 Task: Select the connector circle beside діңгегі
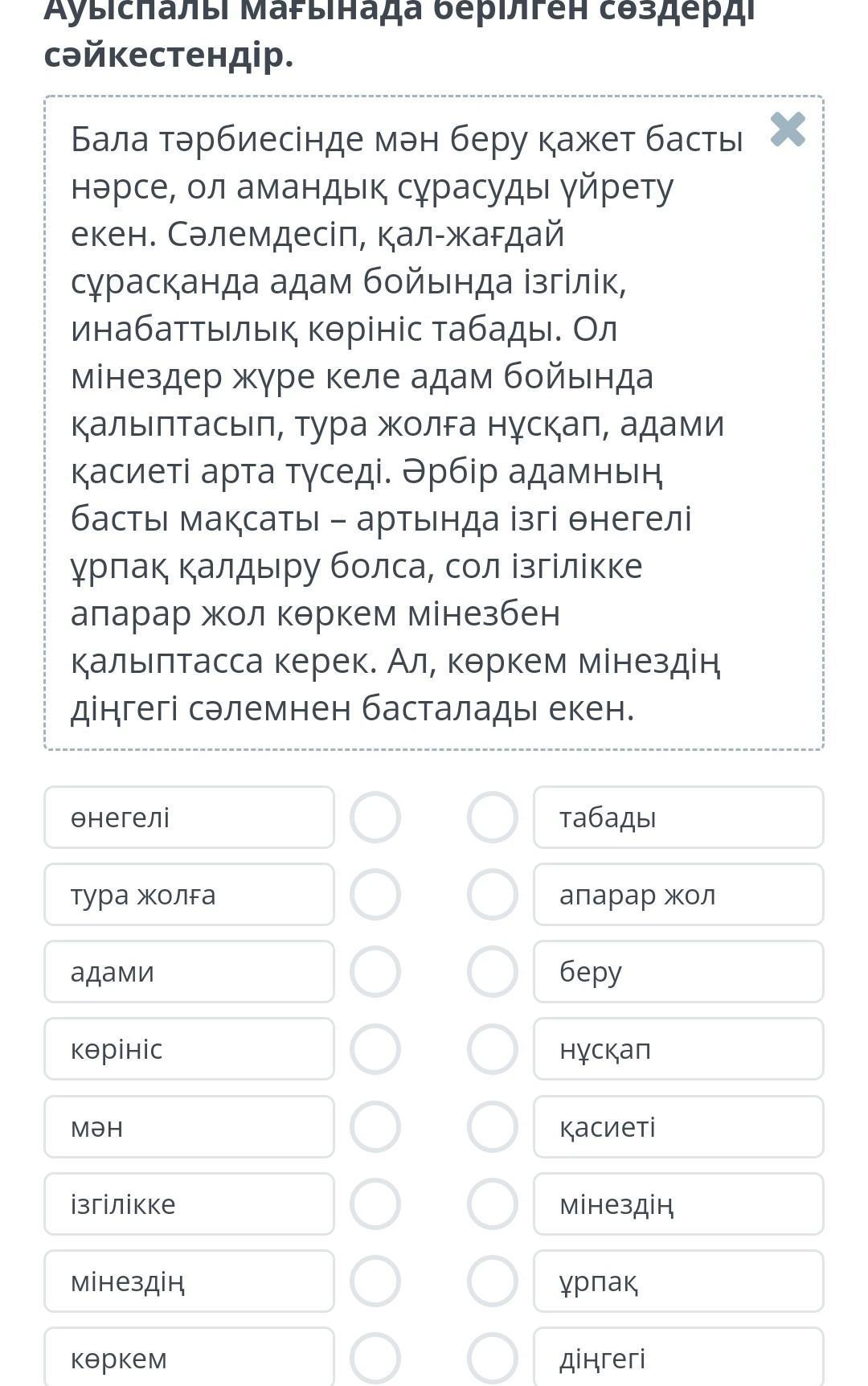(x=493, y=1358)
